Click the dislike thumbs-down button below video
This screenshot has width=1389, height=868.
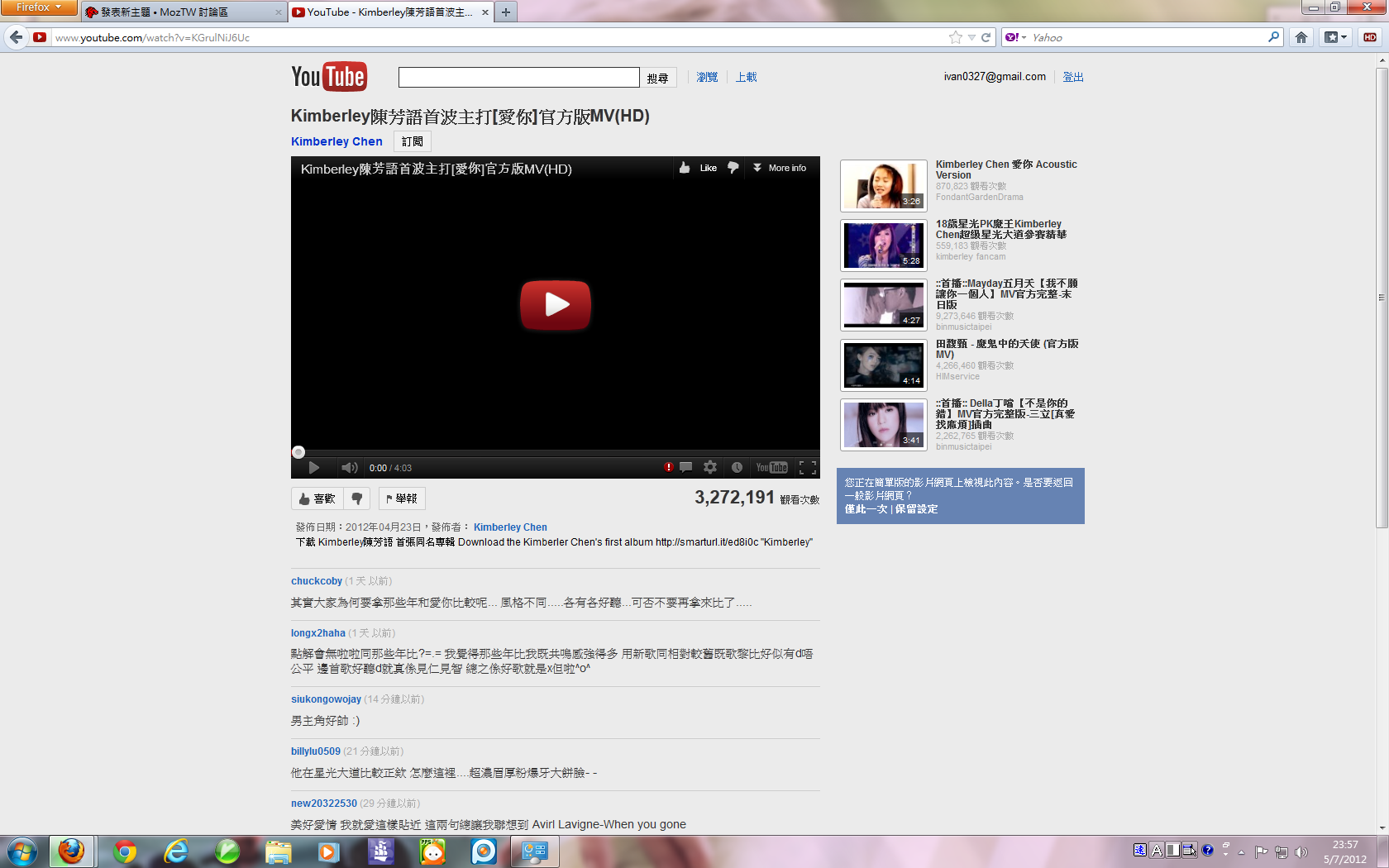357,498
